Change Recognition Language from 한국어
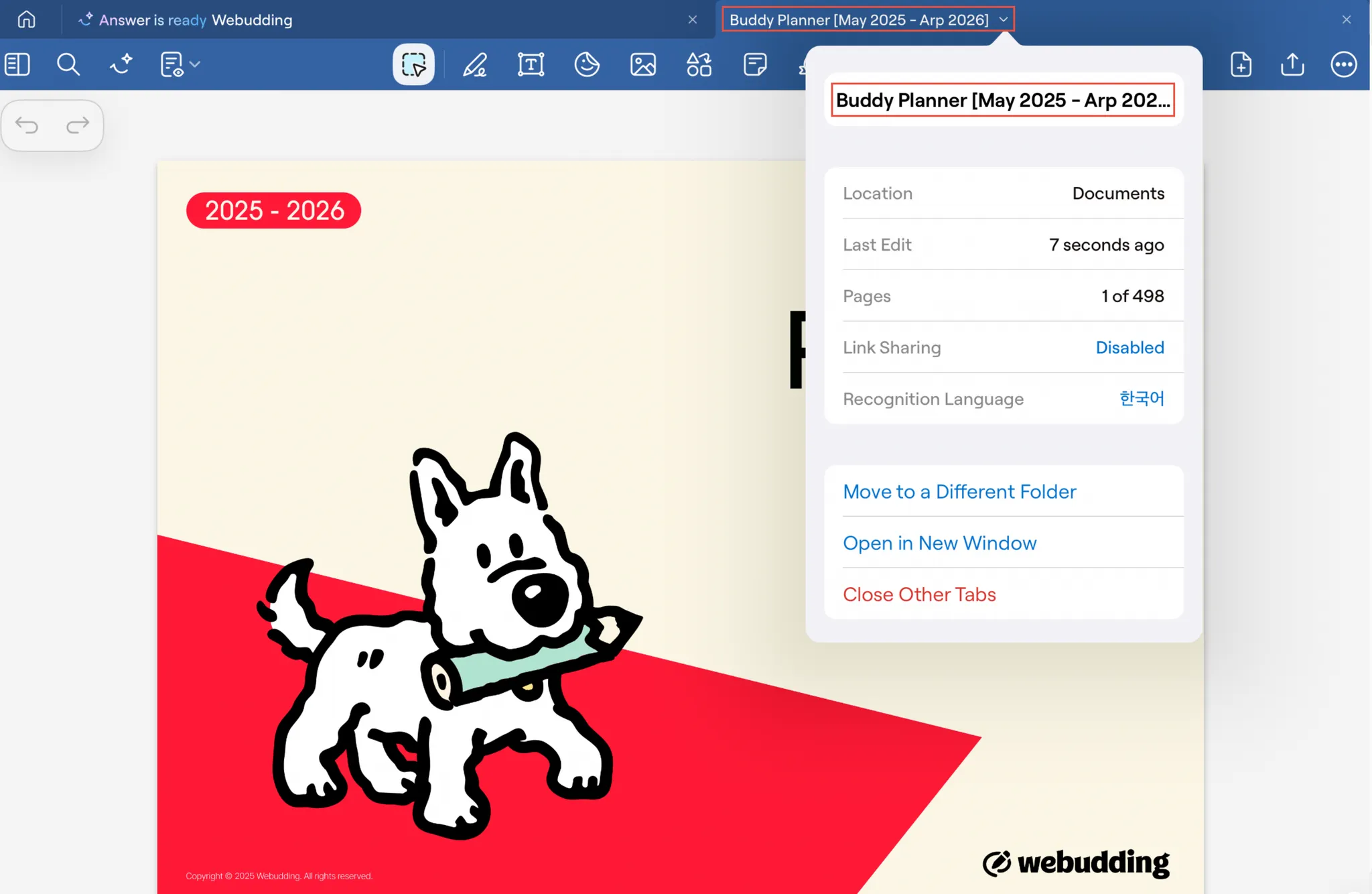This screenshot has width=1372, height=894. 1142,399
